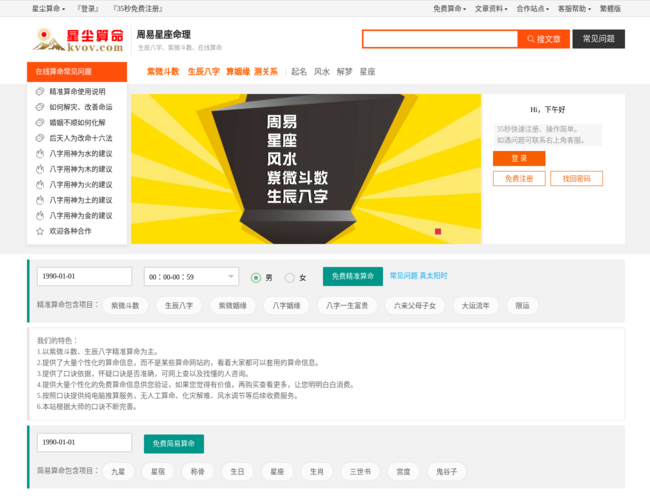The width and height of the screenshot is (650, 500).
Task: Click the red slide indicator dot on banner
Action: (x=438, y=232)
